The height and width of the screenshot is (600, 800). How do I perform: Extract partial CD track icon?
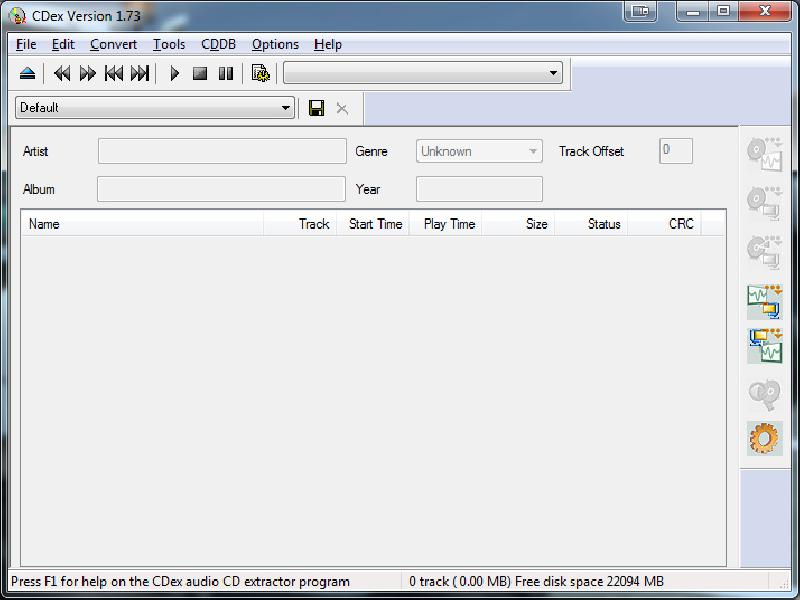pyautogui.click(x=764, y=252)
